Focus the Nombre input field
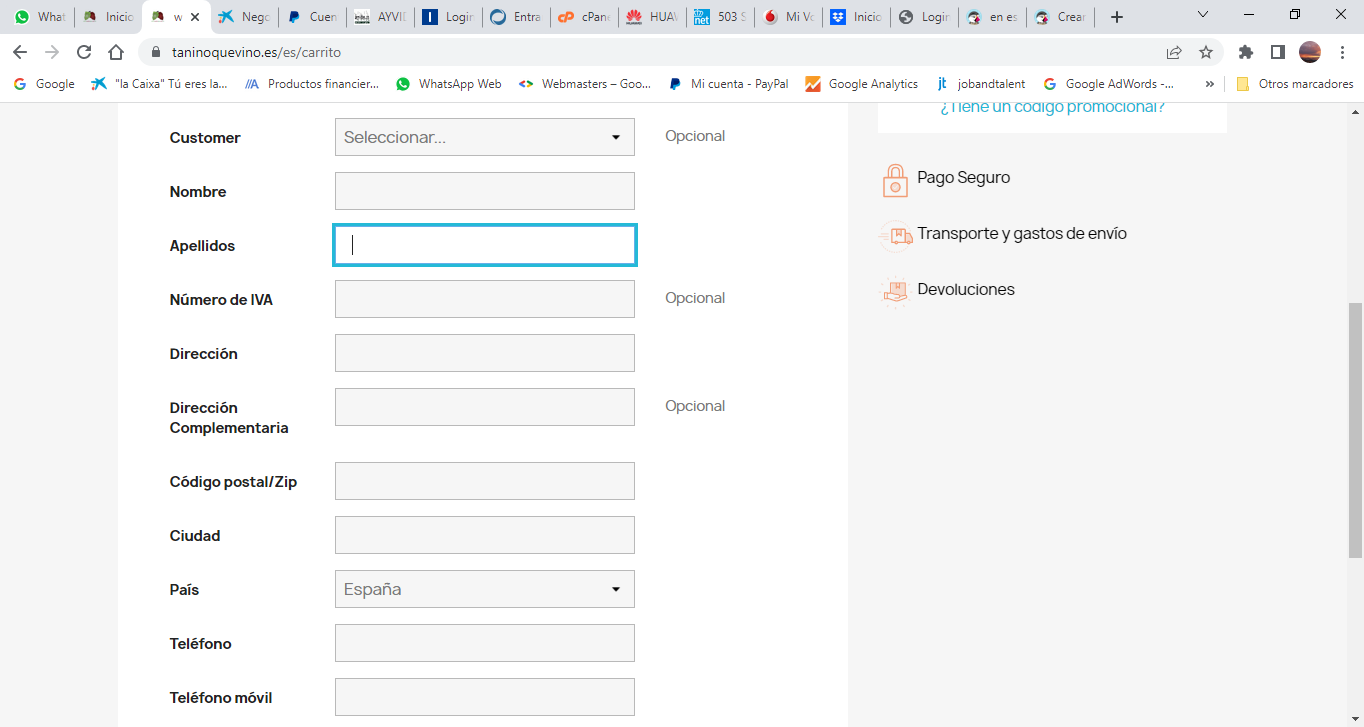 tap(485, 191)
